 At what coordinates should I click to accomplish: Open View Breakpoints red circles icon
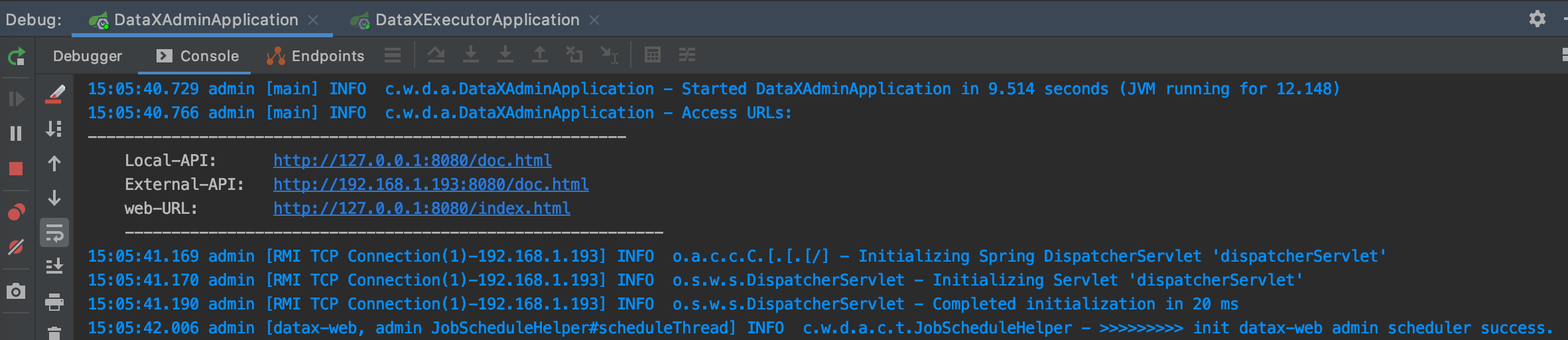pyautogui.click(x=17, y=212)
